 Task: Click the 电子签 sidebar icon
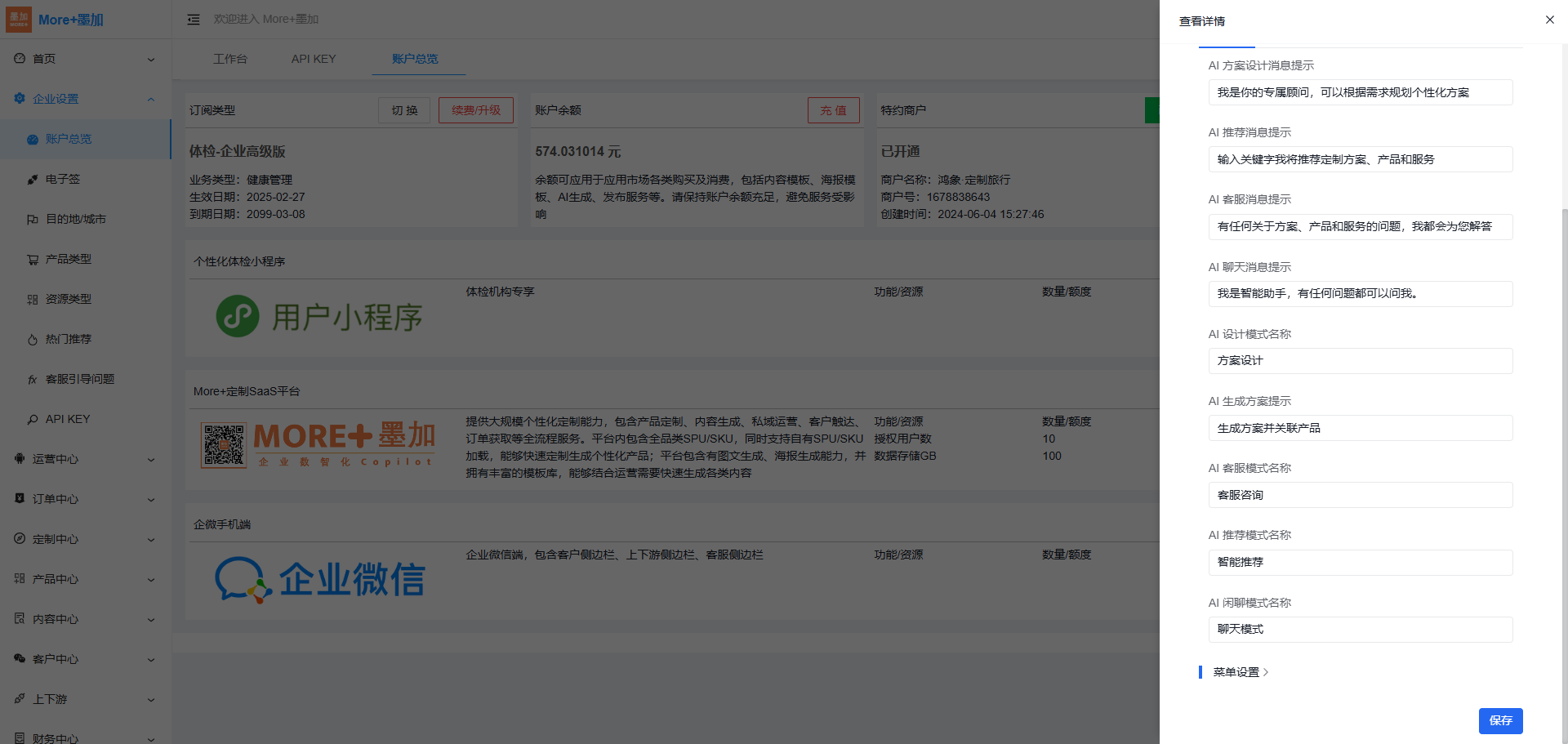[x=33, y=180]
